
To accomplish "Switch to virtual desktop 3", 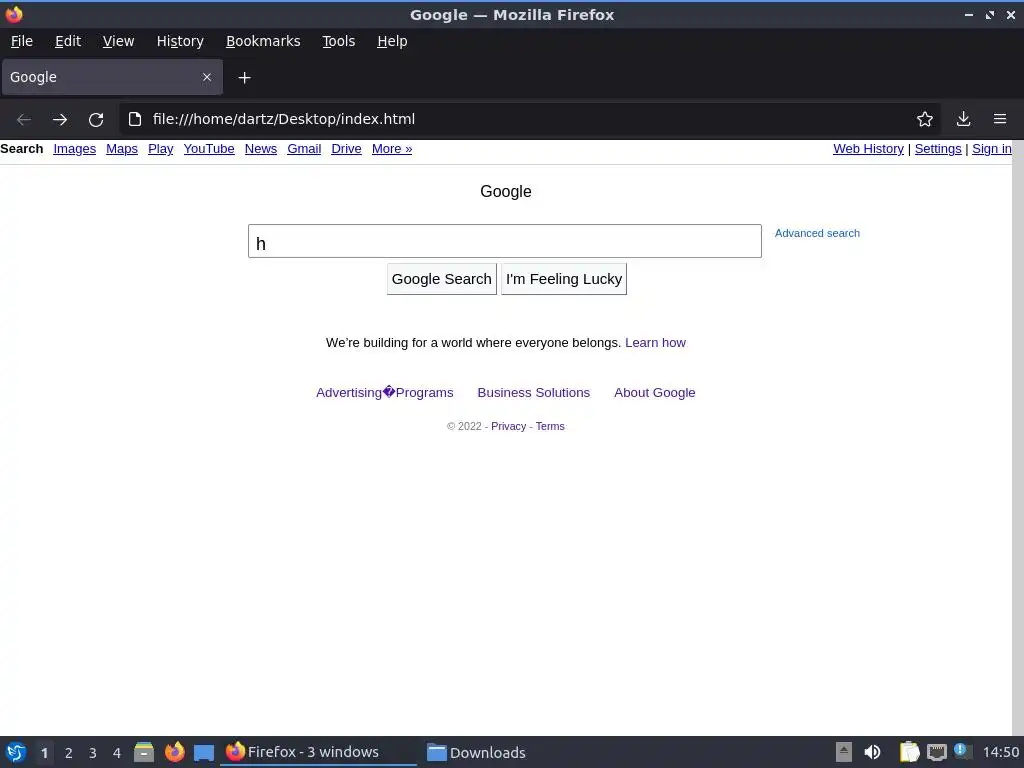I will [x=93, y=753].
